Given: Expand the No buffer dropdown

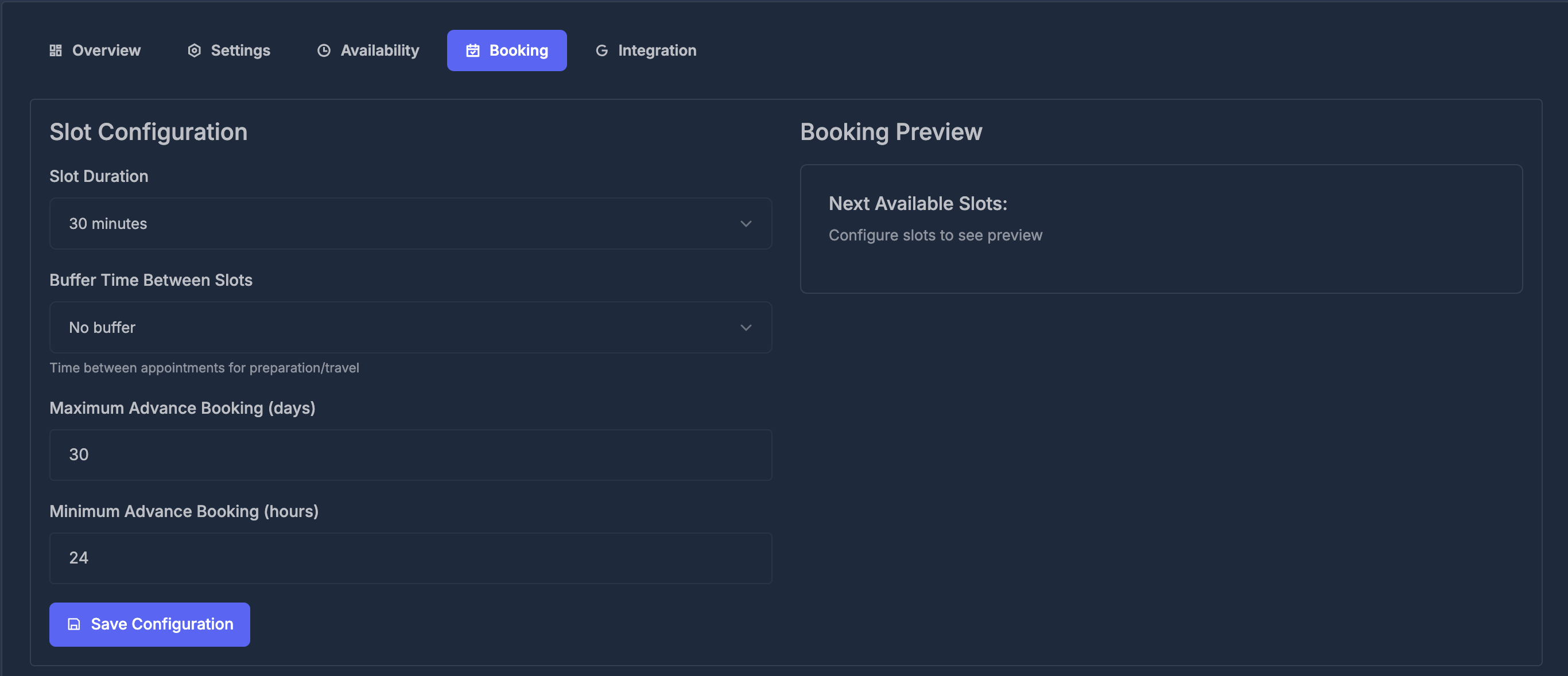Looking at the screenshot, I should (x=410, y=327).
